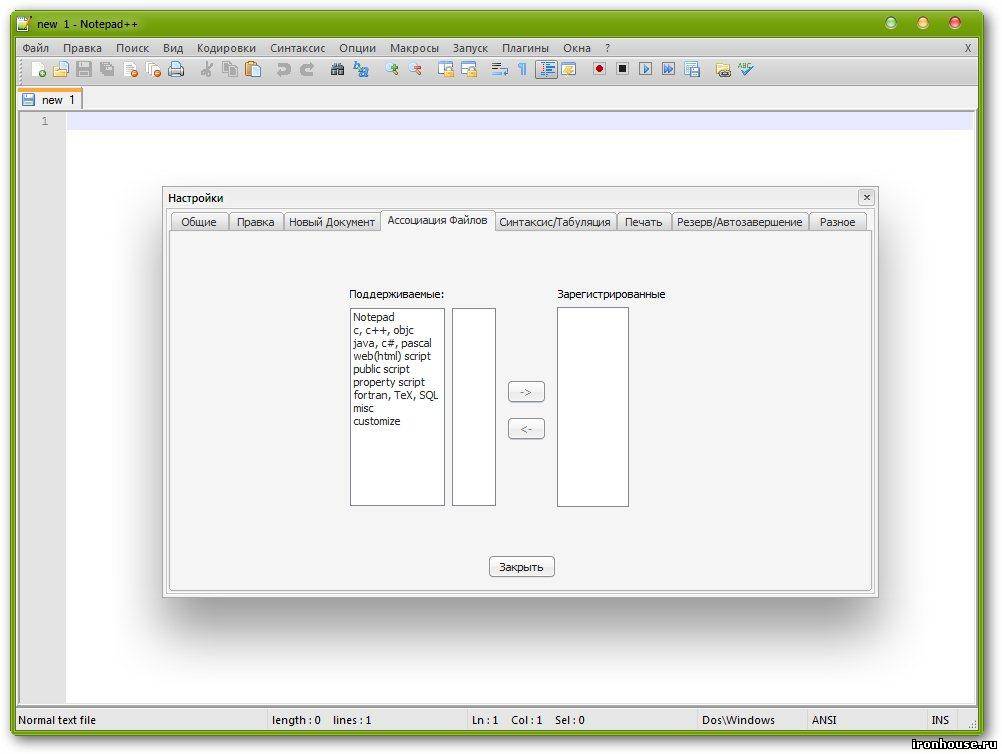This screenshot has width=1002, height=754.
Task: Open the Плагины menu
Action: pos(525,48)
